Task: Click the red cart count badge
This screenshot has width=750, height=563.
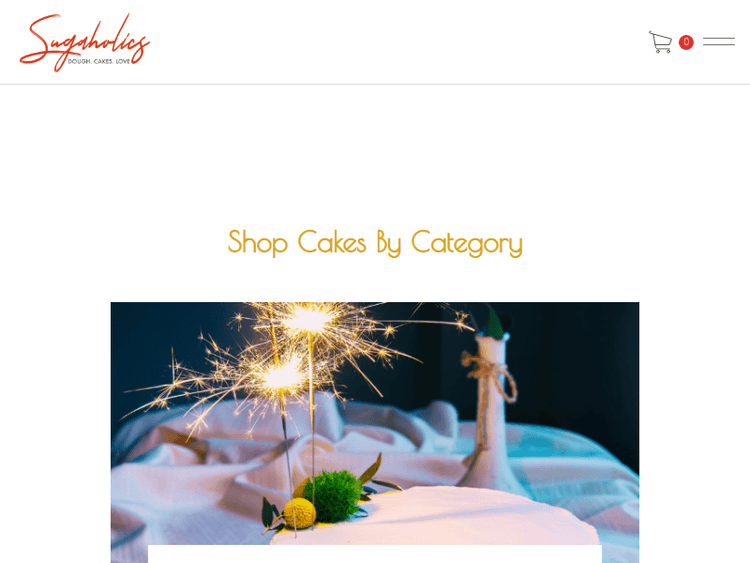Action: pos(686,42)
